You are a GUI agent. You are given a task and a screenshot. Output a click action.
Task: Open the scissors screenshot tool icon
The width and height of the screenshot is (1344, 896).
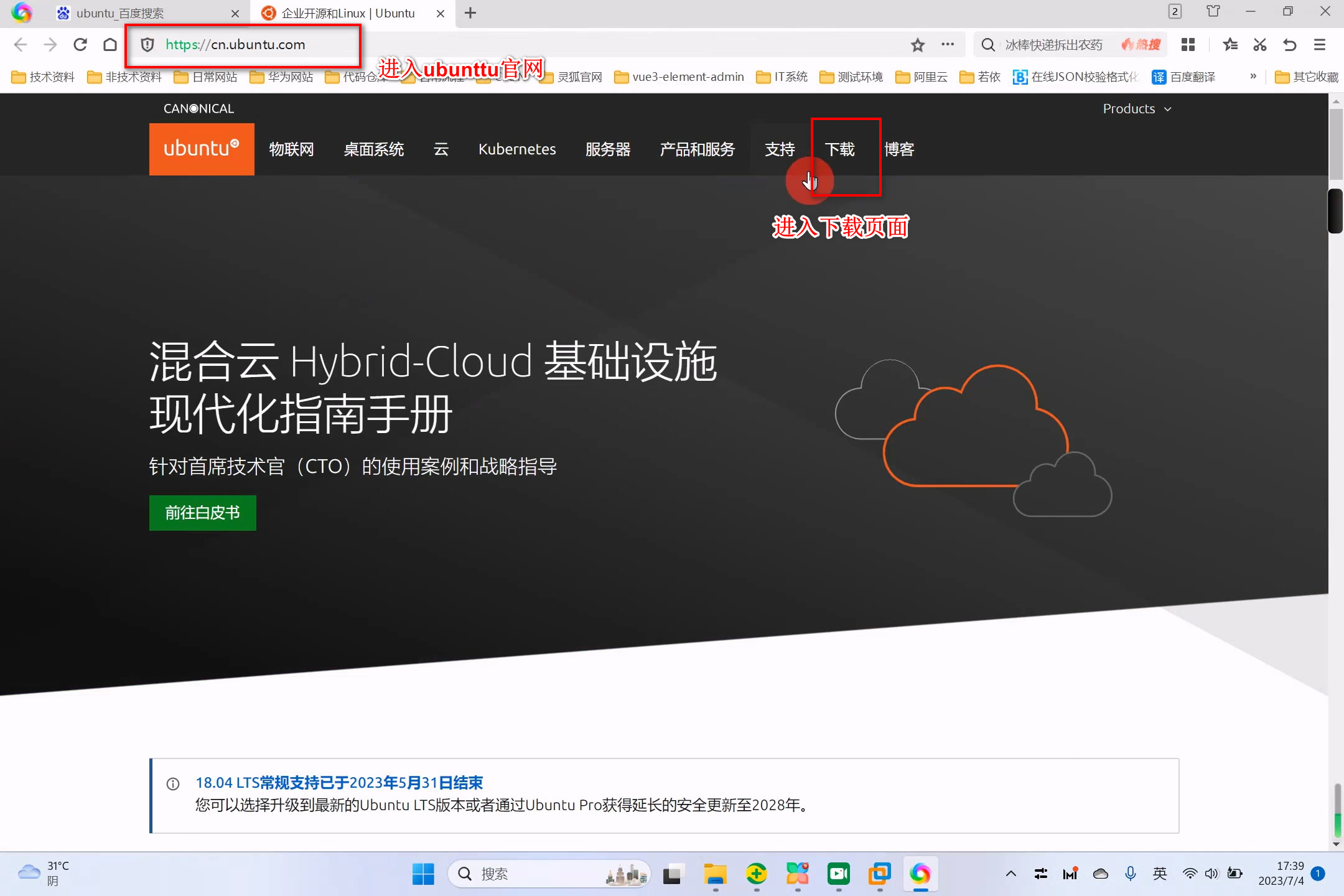(x=1260, y=45)
